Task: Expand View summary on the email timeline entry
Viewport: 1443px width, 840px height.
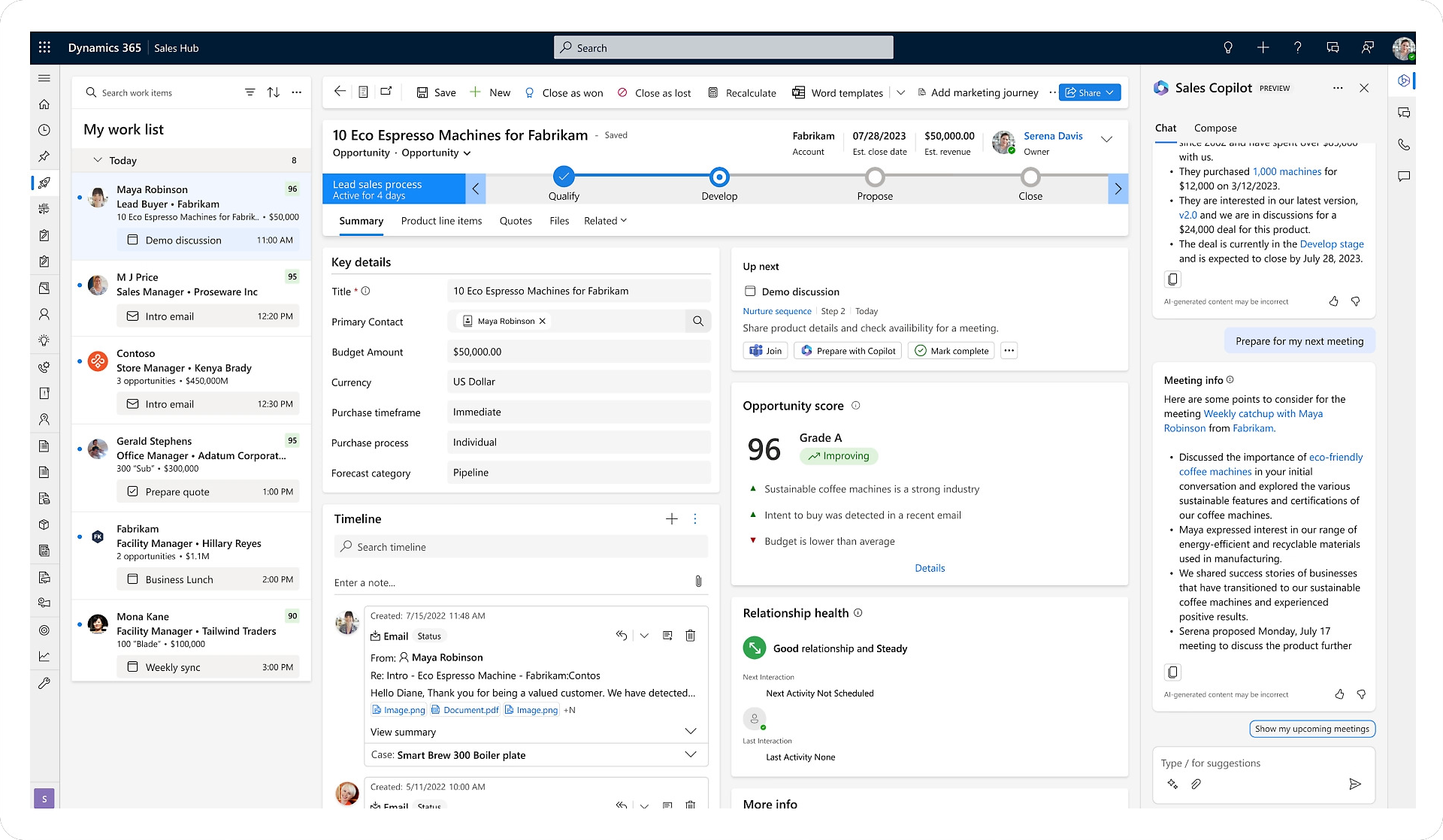Action: click(690, 731)
